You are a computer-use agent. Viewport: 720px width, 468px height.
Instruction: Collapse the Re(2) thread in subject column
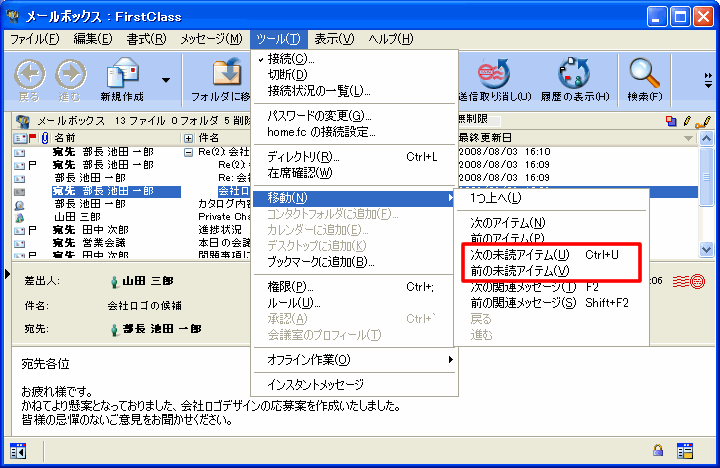188,152
